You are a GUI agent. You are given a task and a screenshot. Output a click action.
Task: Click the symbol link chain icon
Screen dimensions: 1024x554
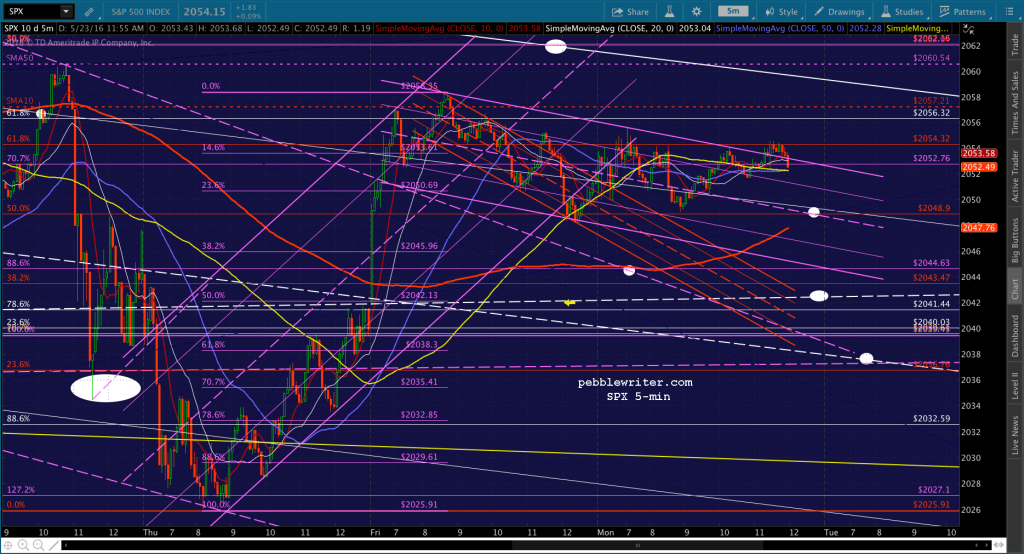(x=89, y=12)
